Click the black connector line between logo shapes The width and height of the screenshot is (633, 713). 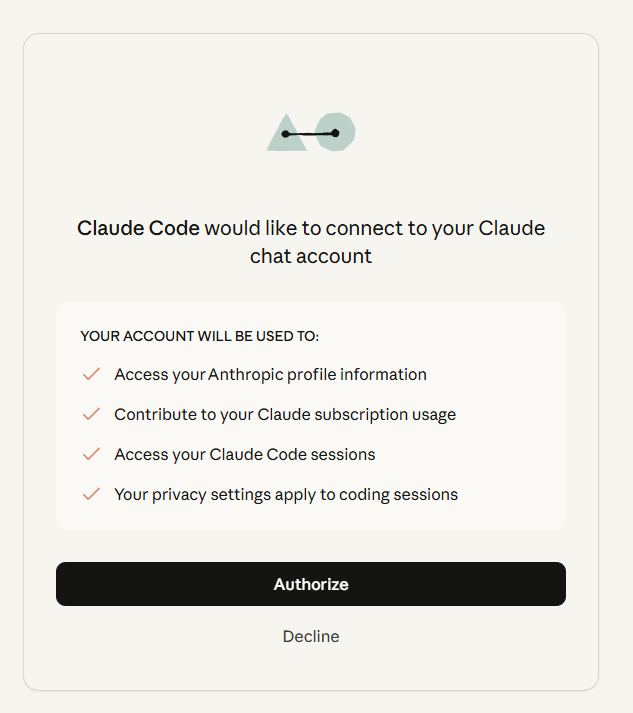(310, 133)
